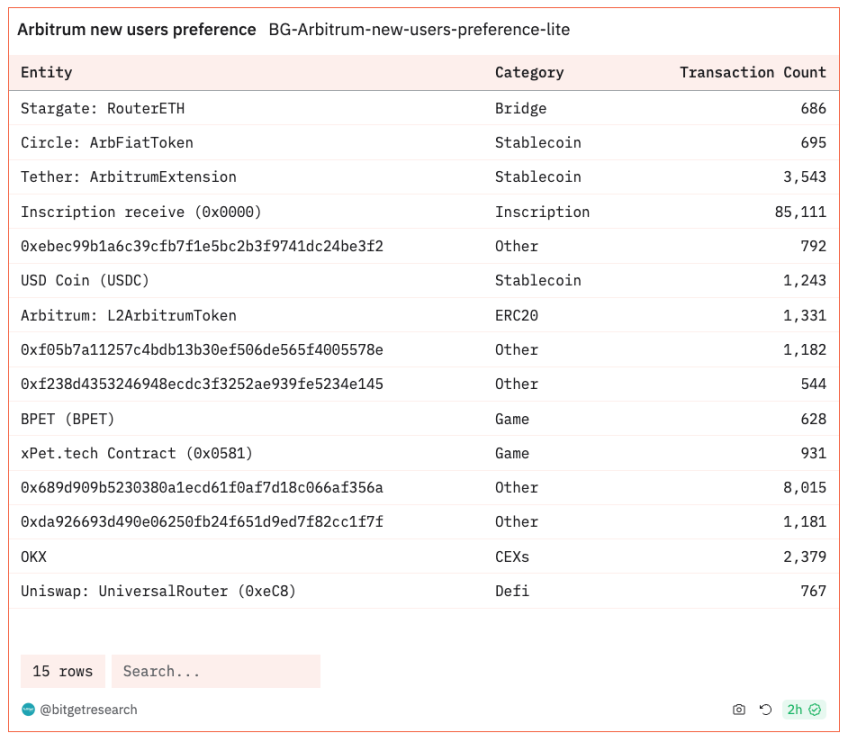Image resolution: width=848 pixels, height=742 pixels.
Task: Select the Stargate: RouterETH entity cell
Action: click(103, 108)
